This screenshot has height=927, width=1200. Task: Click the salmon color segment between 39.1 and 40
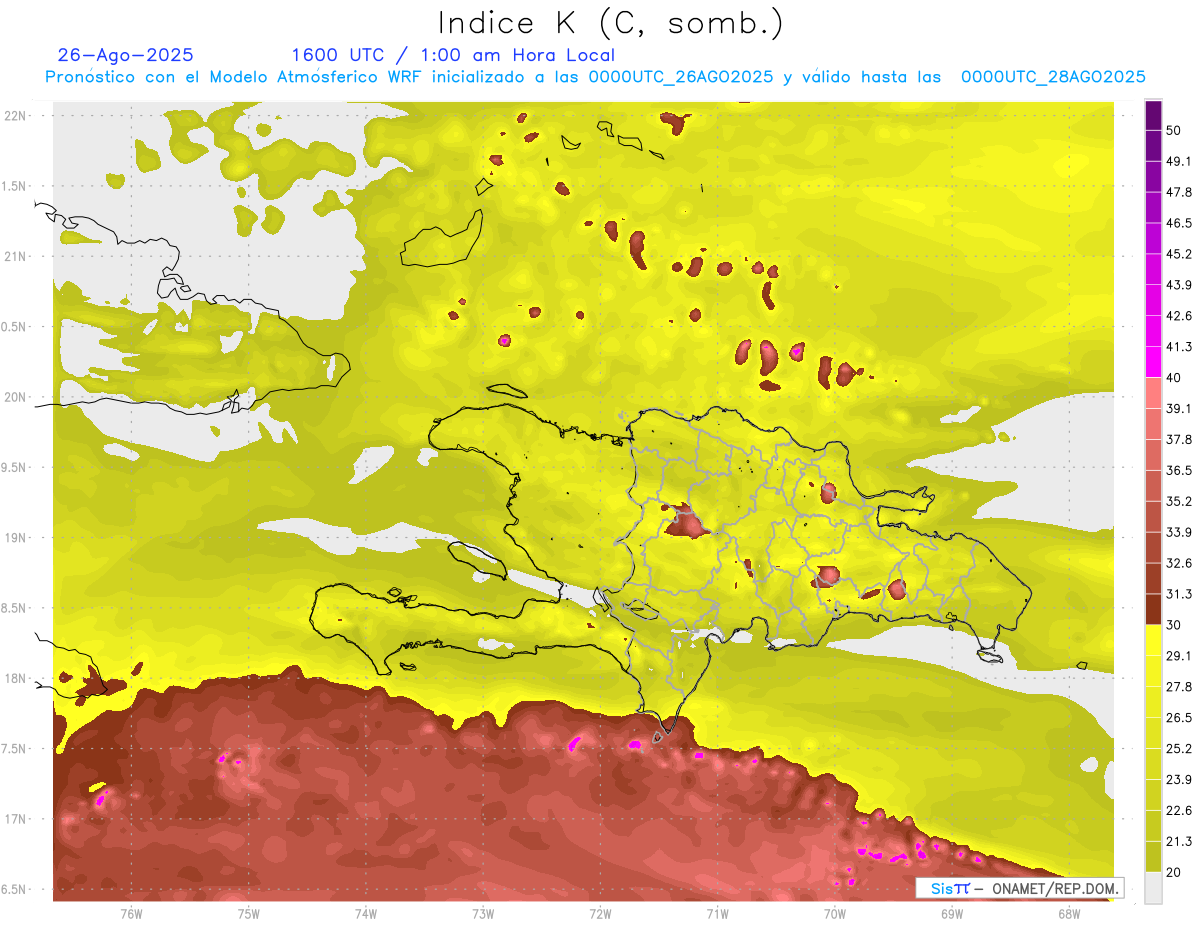(1153, 393)
